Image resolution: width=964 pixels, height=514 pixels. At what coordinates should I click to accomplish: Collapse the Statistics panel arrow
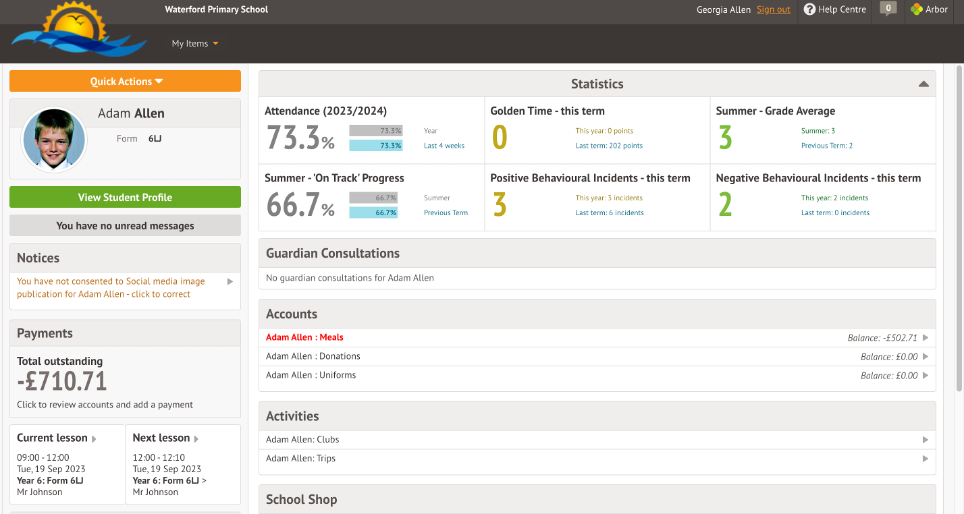coord(924,85)
